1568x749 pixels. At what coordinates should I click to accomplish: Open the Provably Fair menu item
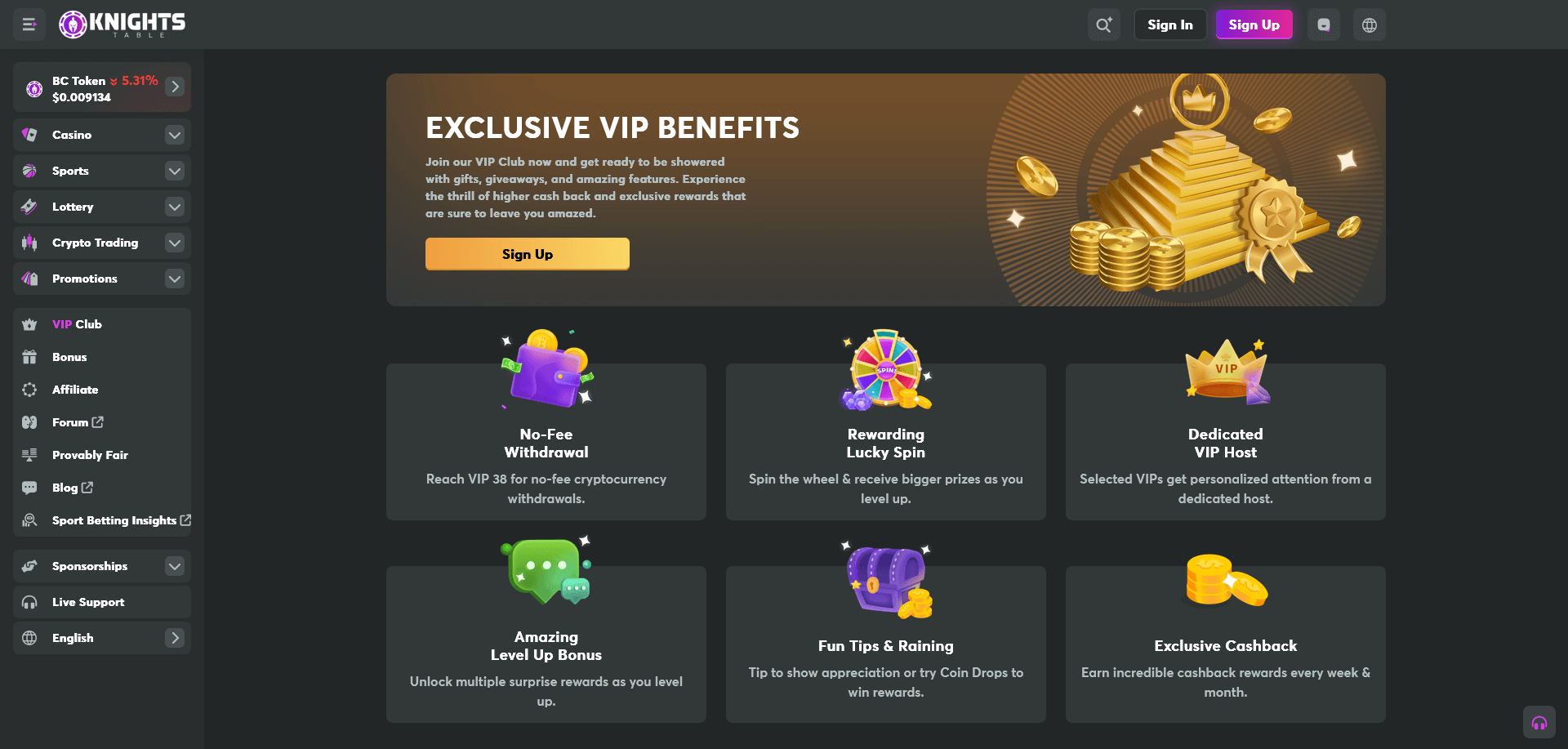tap(90, 455)
